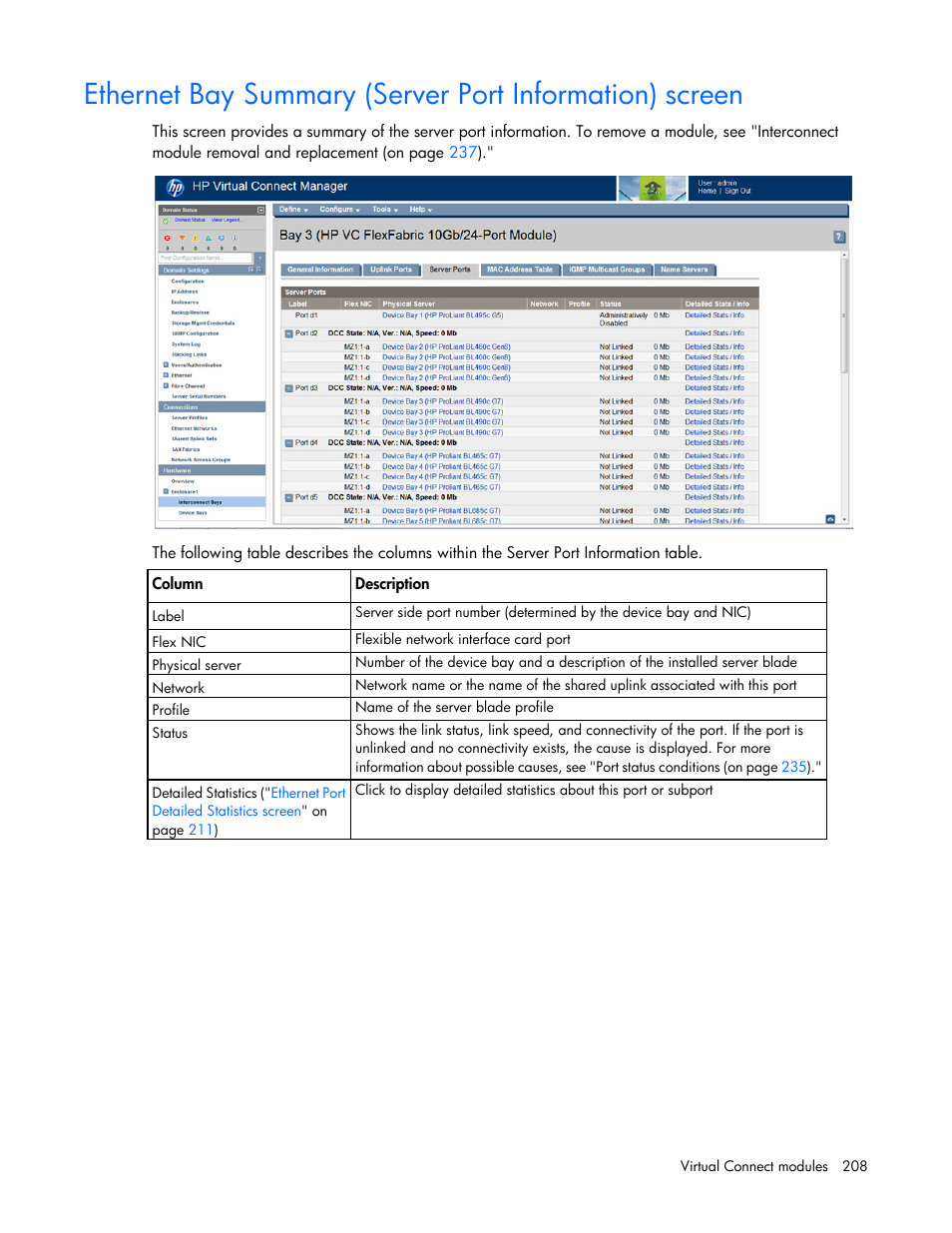
Task: Select Stacking Links in the sidebar
Action: 190,354
